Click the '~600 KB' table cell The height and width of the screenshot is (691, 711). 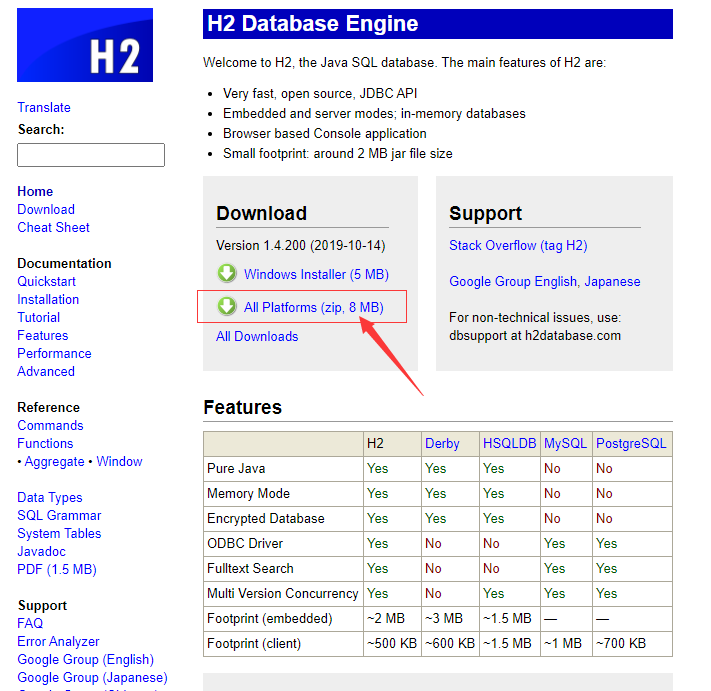tap(450, 643)
